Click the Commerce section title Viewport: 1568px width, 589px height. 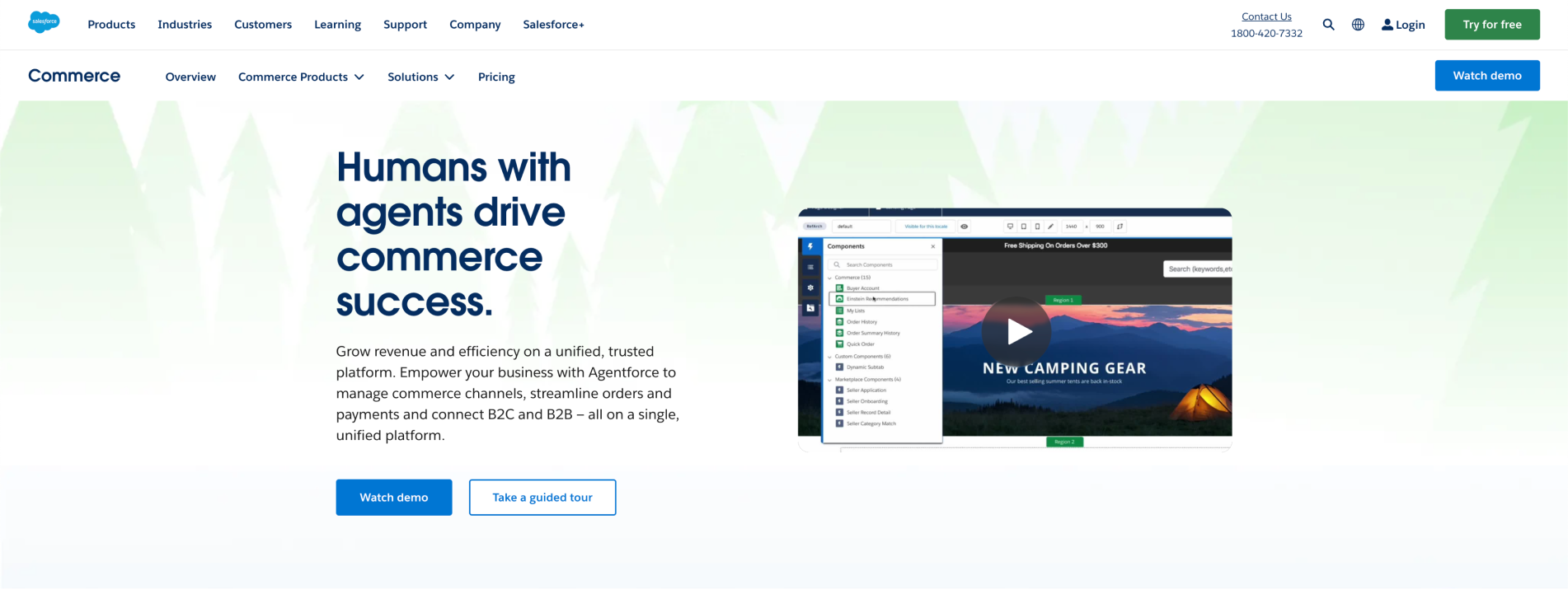coord(74,76)
